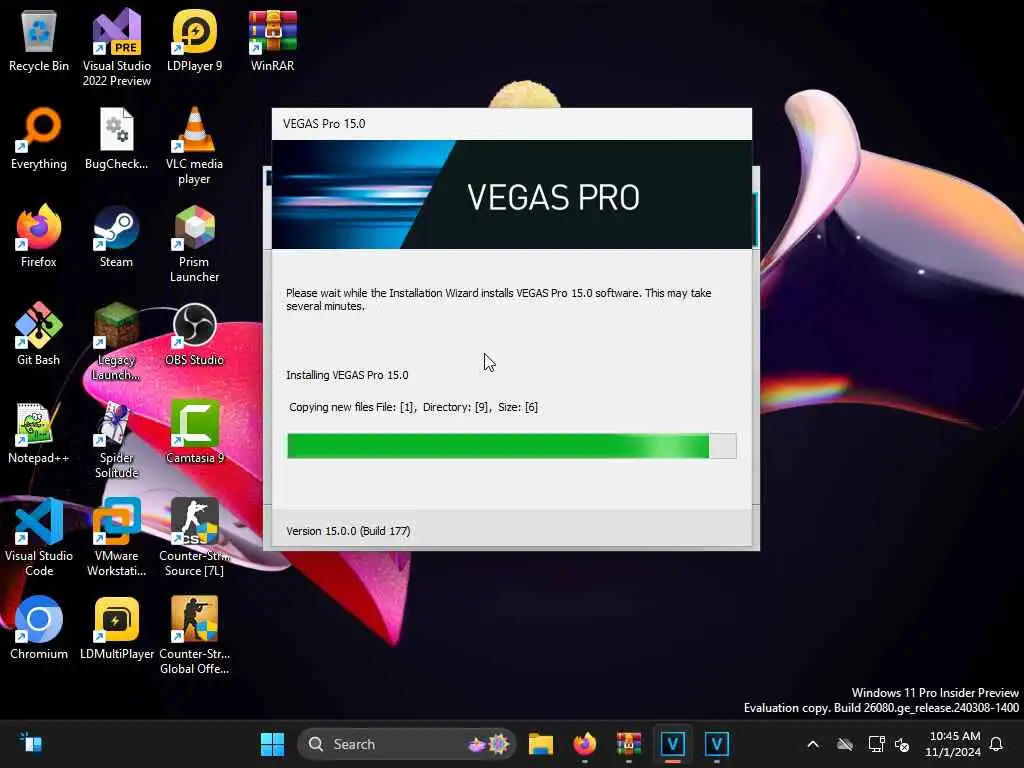Select the BugCheck file icon
The image size is (1024, 768).
[116, 139]
